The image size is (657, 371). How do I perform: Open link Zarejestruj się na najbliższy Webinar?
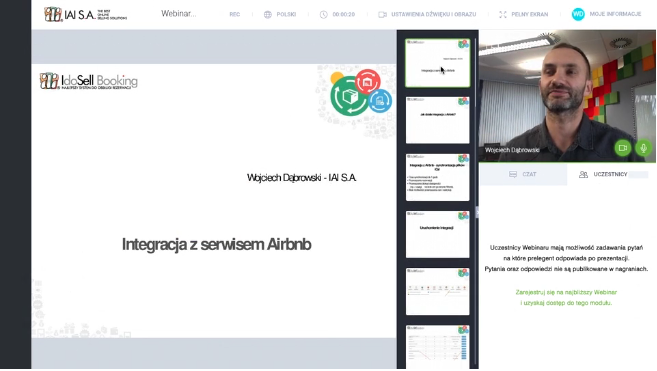coord(566,292)
